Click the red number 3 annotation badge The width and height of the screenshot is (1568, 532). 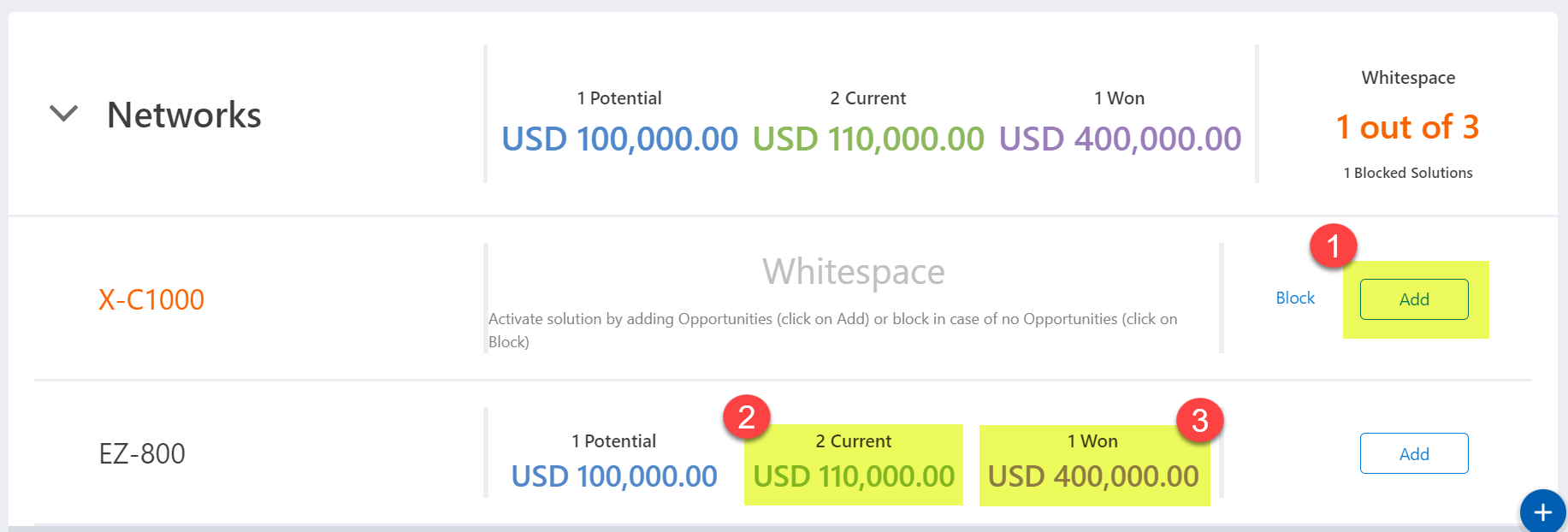coord(1199,420)
